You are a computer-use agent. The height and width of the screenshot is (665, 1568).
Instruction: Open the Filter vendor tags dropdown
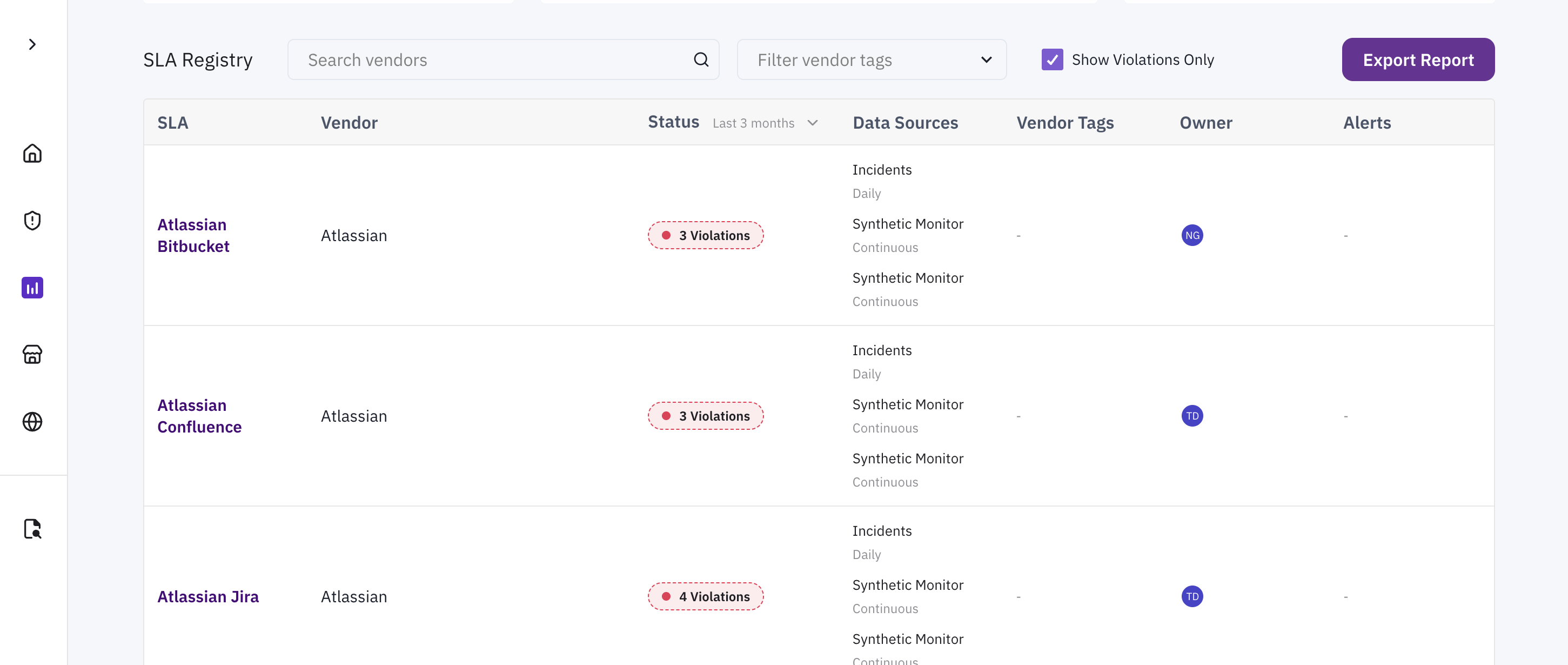pos(870,59)
